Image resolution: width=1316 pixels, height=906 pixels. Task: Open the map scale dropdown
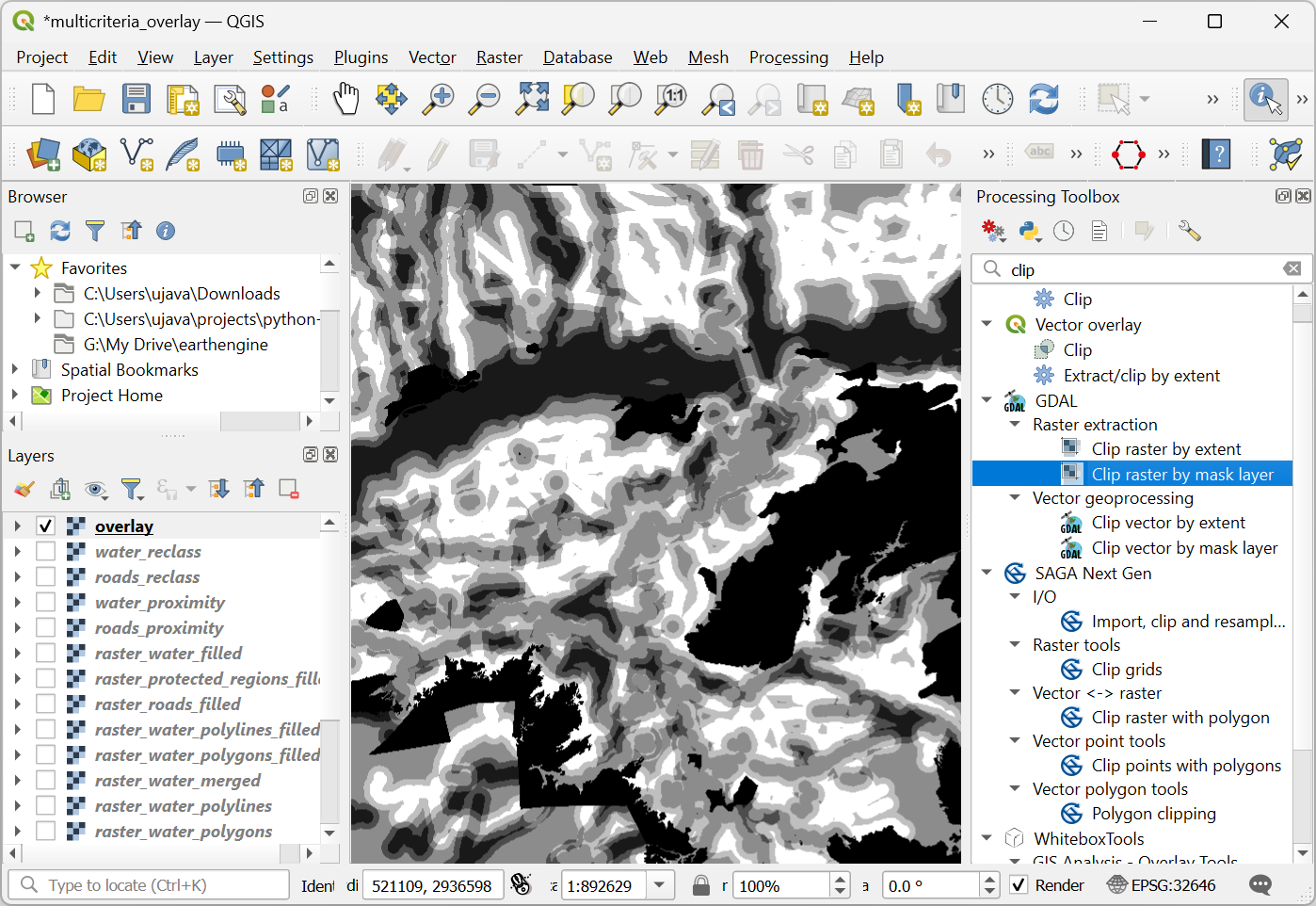[x=660, y=885]
